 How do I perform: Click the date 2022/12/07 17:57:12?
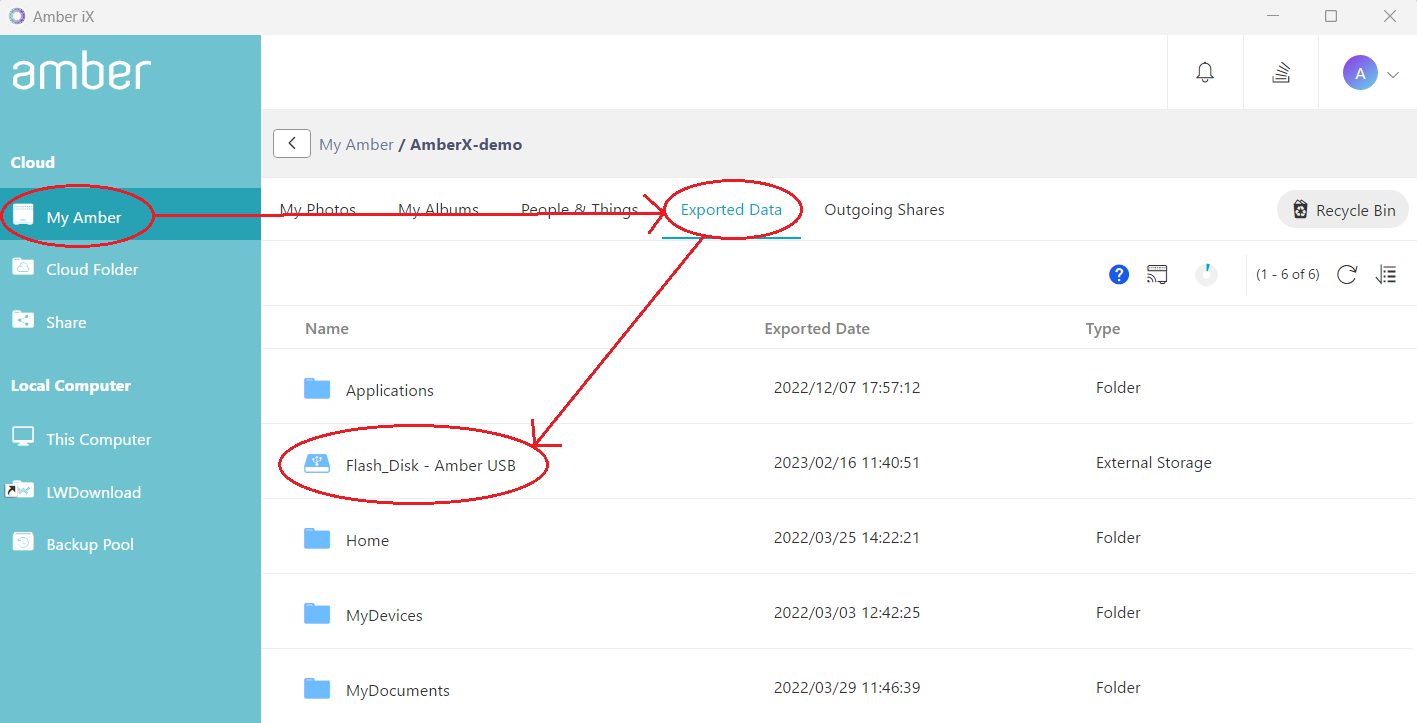pyautogui.click(x=847, y=388)
